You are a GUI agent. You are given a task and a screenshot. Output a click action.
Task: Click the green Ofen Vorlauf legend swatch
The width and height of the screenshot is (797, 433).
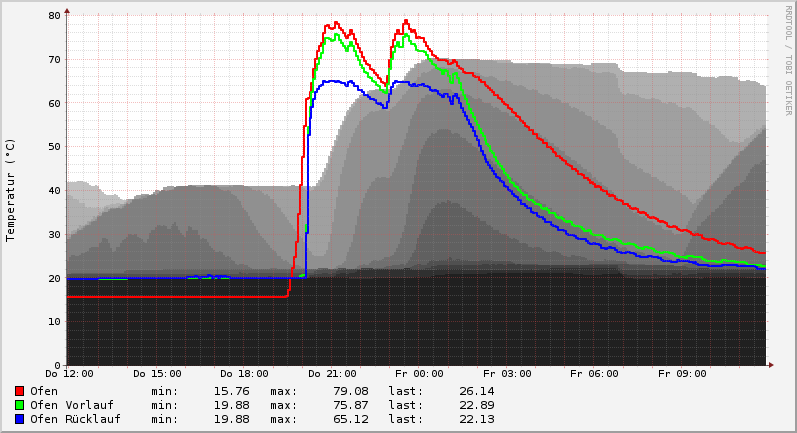tap(19, 405)
